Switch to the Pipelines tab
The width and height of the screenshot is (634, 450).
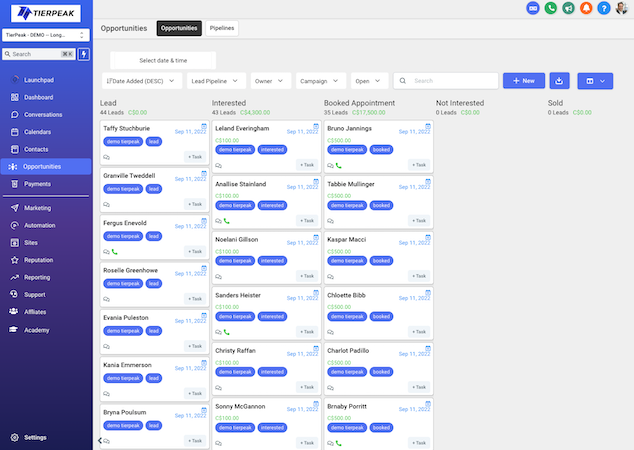(222, 28)
